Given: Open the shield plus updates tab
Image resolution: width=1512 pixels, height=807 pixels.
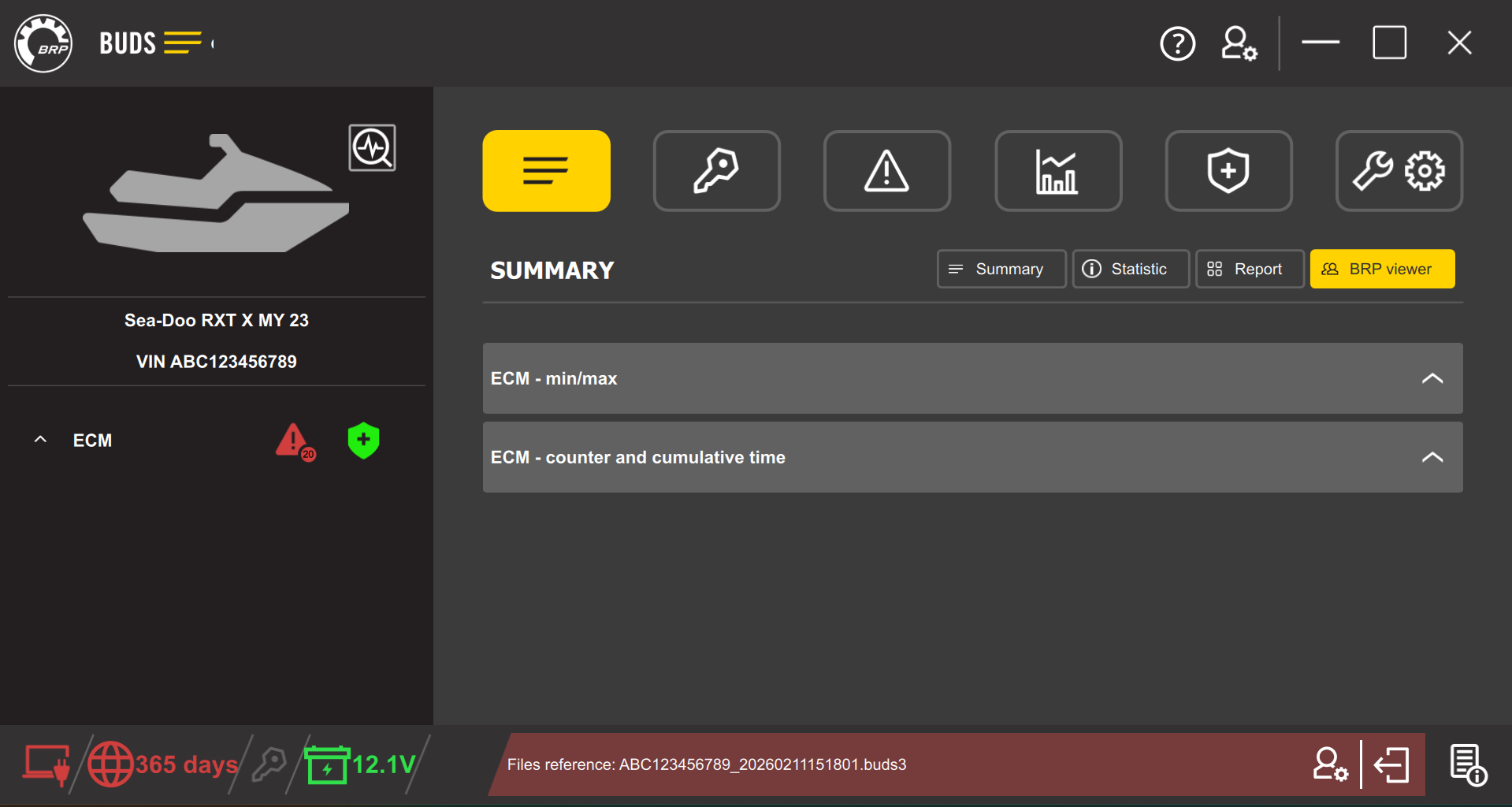Looking at the screenshot, I should [1228, 171].
